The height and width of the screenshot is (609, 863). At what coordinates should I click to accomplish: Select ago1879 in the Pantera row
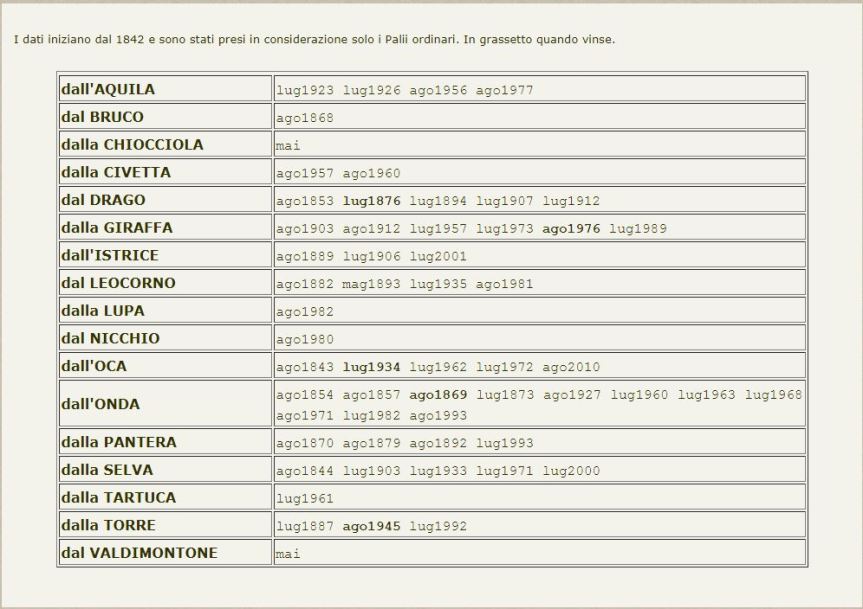coord(371,443)
